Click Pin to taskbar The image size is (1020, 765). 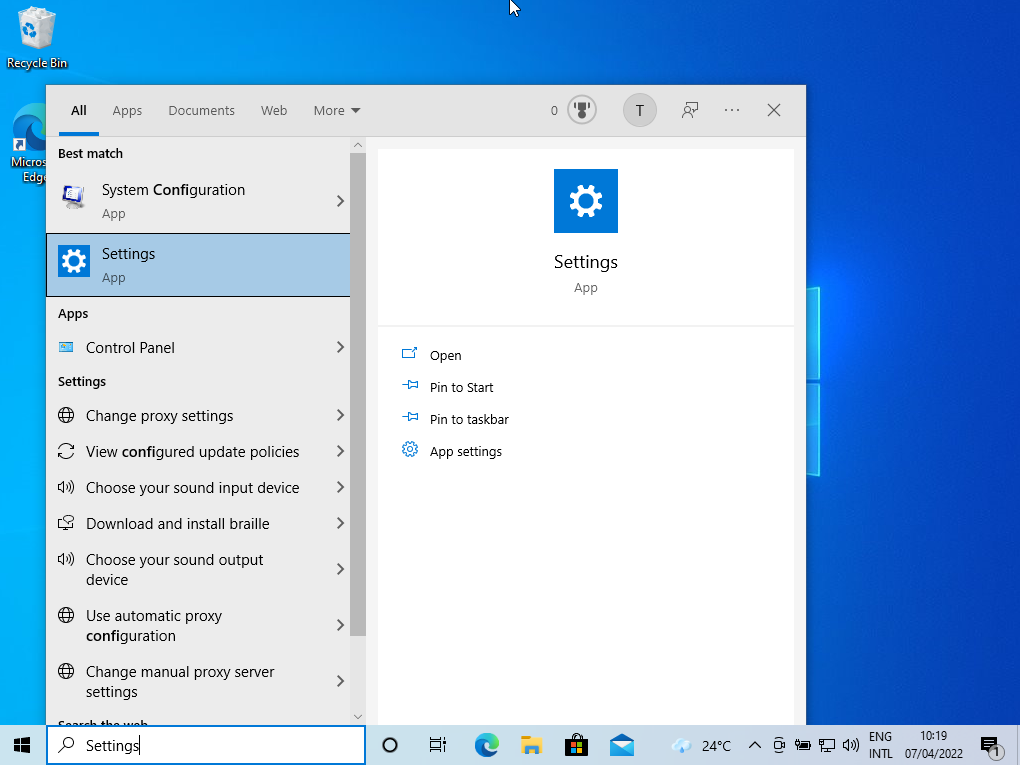pyautogui.click(x=469, y=419)
